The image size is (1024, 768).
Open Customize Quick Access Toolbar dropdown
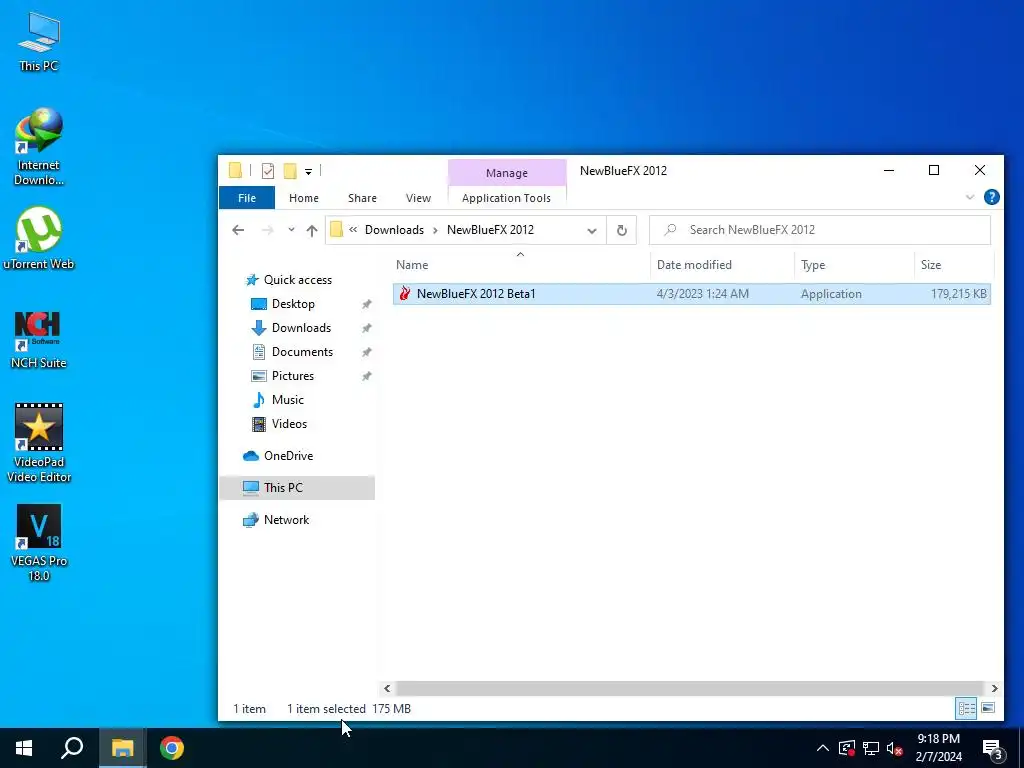[308, 172]
